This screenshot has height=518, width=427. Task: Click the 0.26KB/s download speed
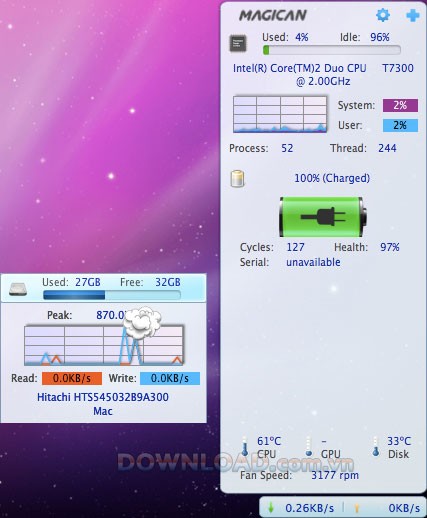[309, 508]
